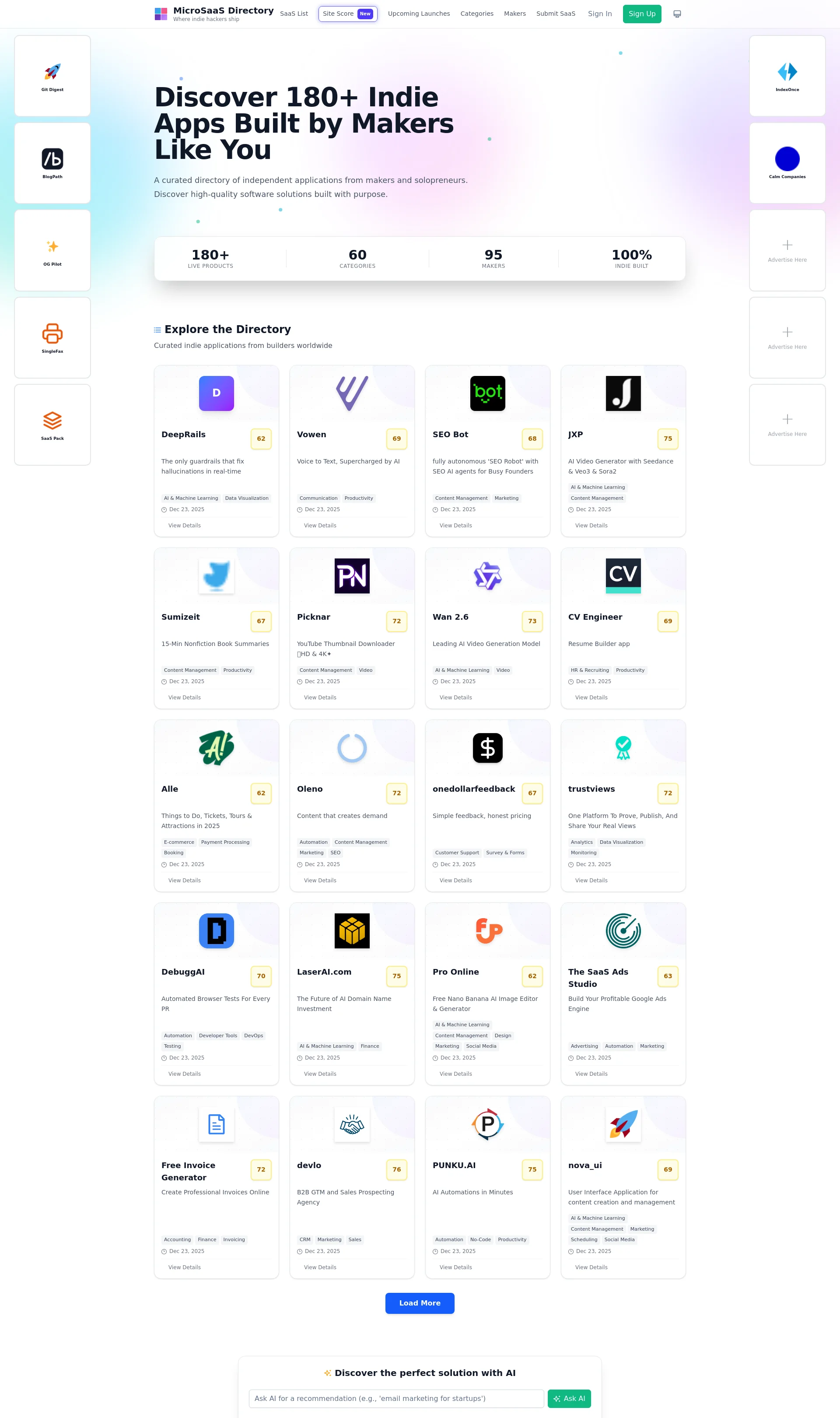Open View Details for DeepRails
The height and width of the screenshot is (1418, 840).
point(185,525)
